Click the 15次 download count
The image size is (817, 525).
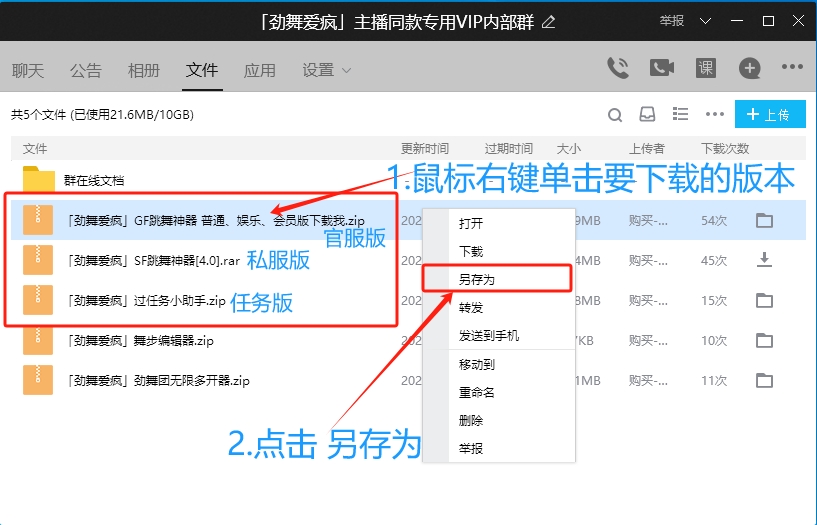(714, 301)
